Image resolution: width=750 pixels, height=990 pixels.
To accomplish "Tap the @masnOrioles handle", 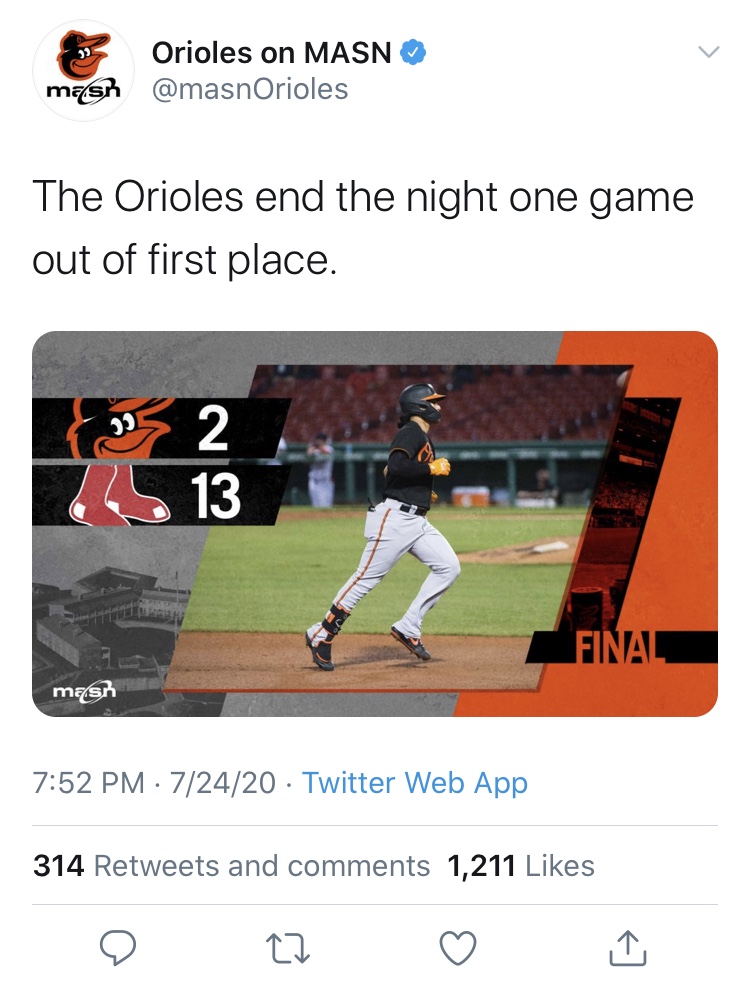I will (250, 89).
